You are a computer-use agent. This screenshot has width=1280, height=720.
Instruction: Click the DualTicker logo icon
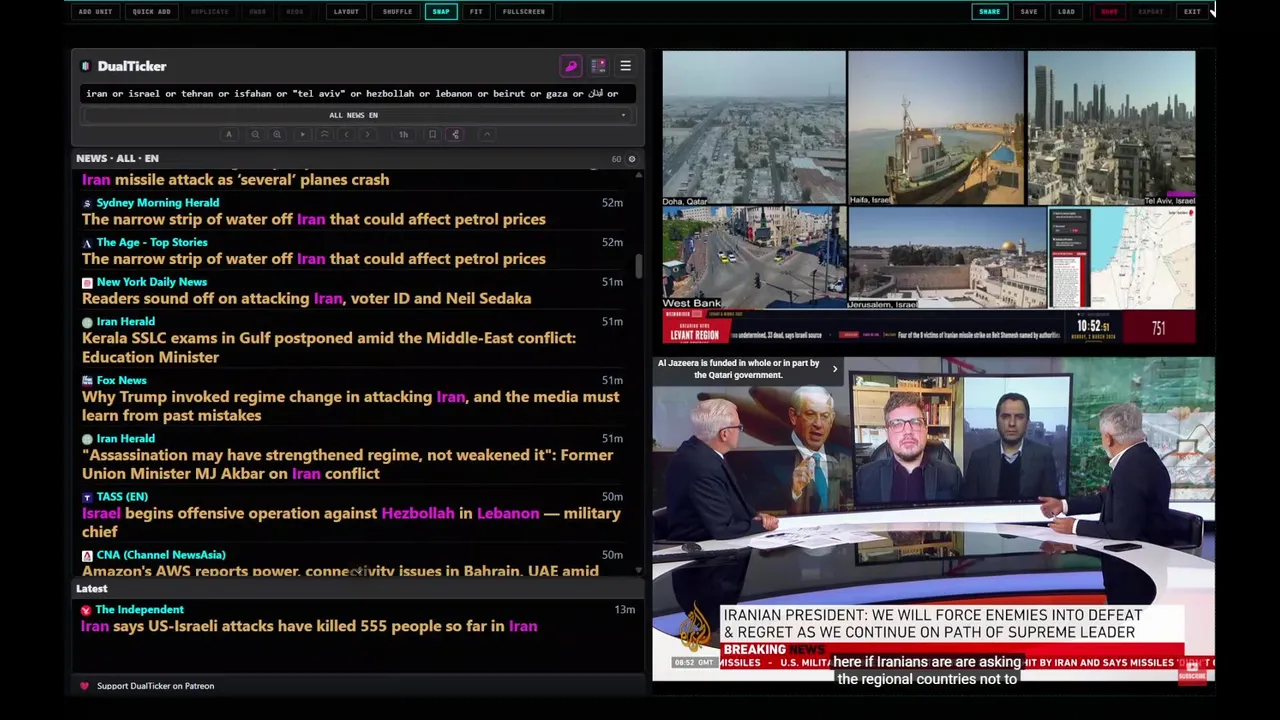pos(86,66)
